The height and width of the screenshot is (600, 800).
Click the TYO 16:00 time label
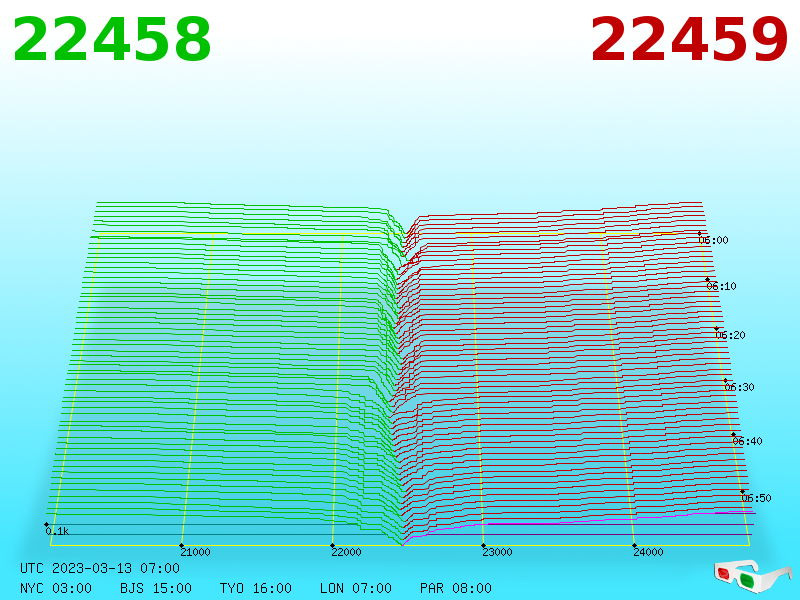pyautogui.click(x=256, y=588)
